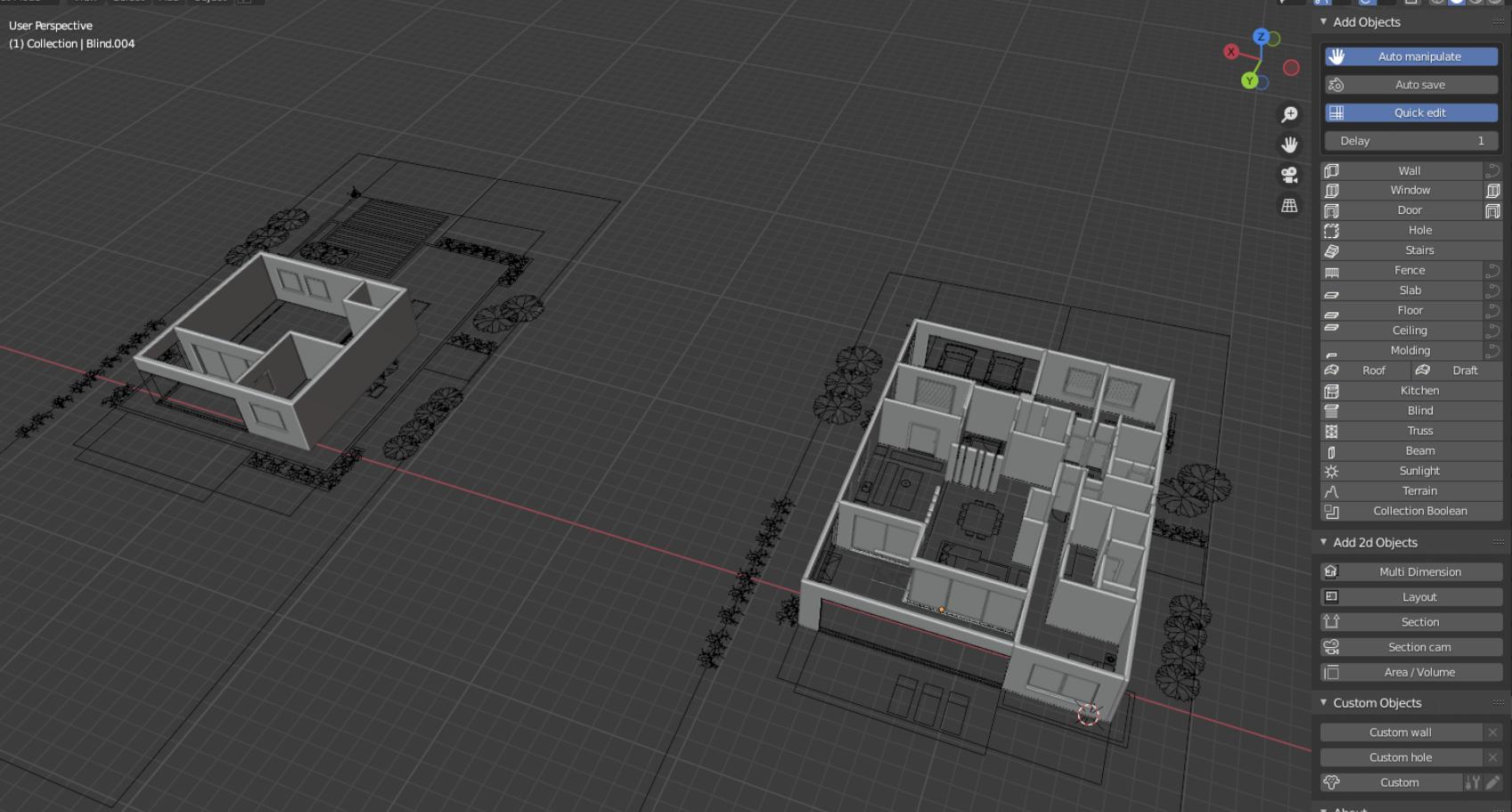
Task: Collapse the Add Objects panel
Action: click(x=1324, y=22)
